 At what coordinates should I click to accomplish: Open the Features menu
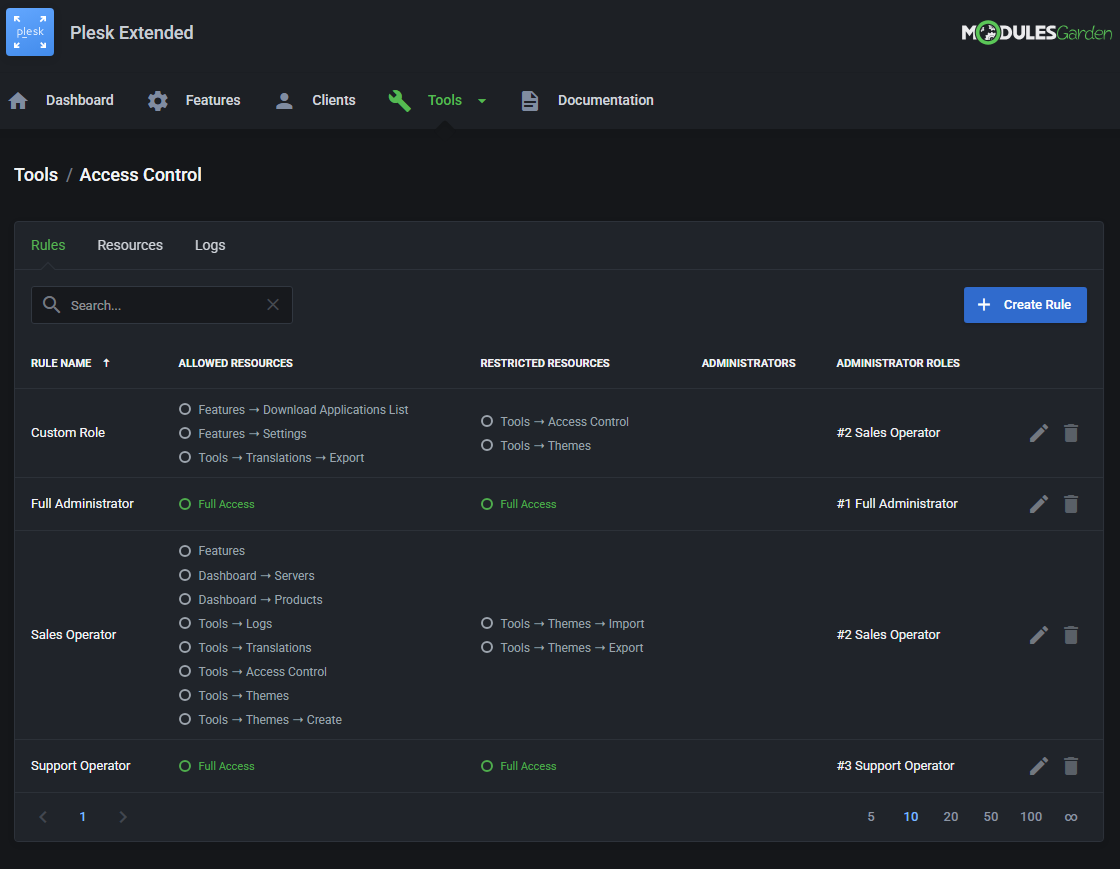[213, 101]
